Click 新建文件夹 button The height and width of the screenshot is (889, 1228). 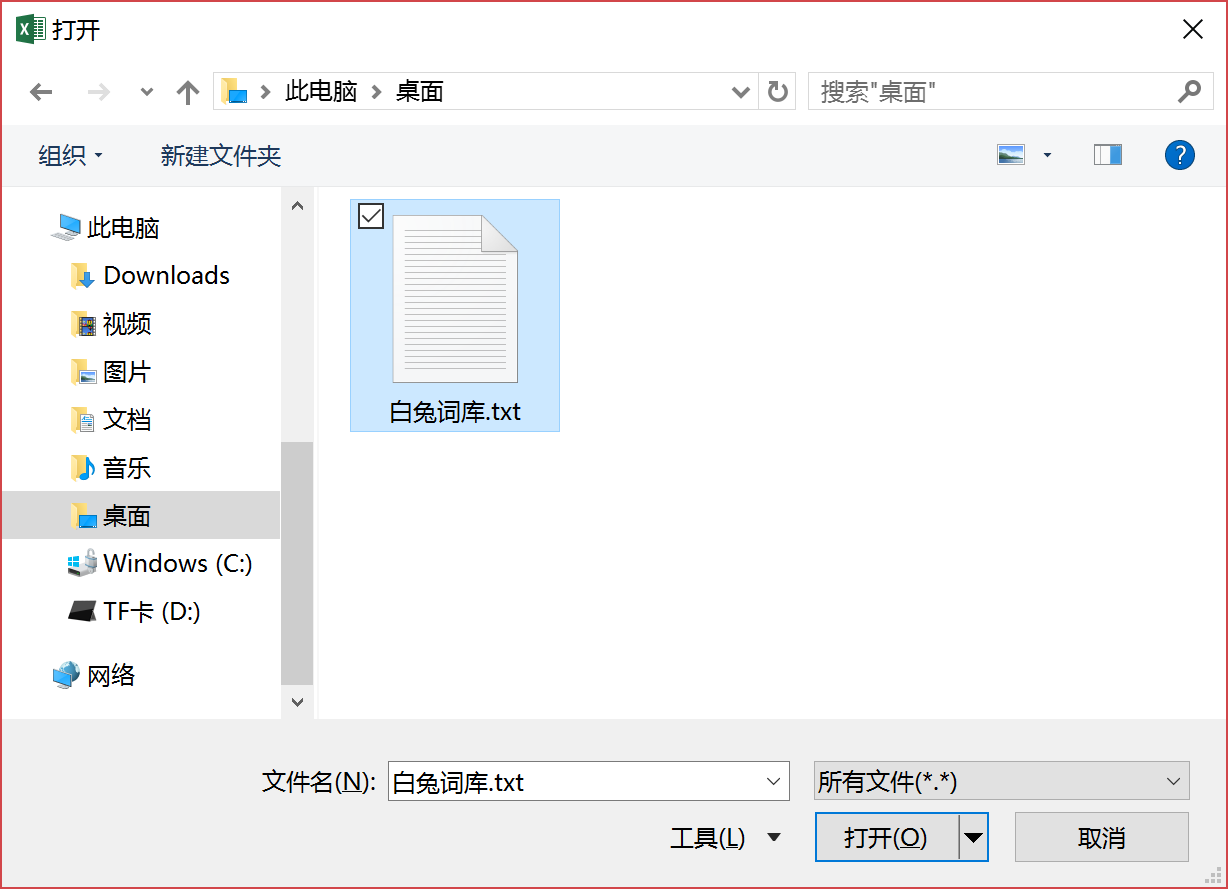pyautogui.click(x=221, y=155)
